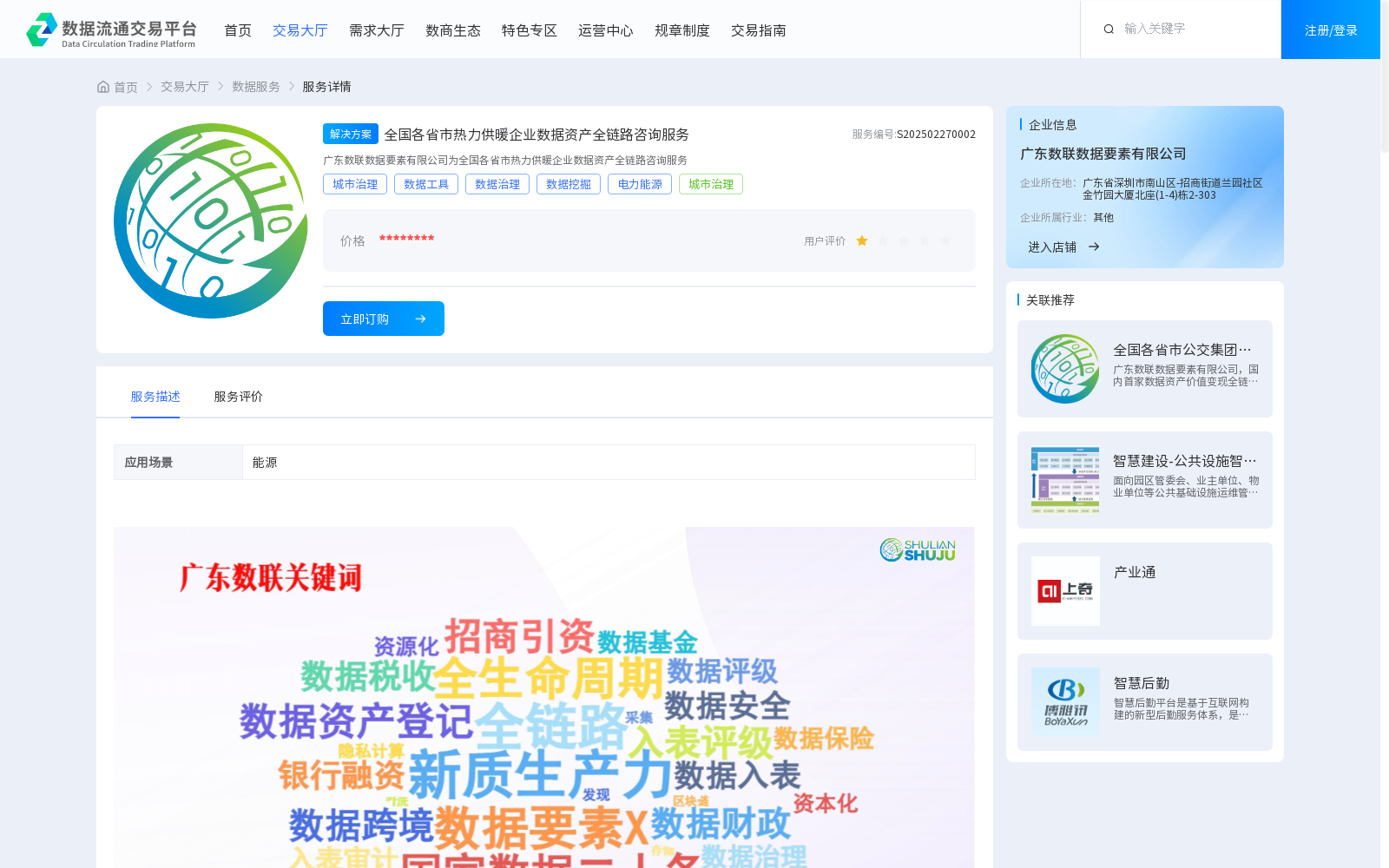The image size is (1389, 868).
Task: Select the 电力能源 tag
Action: [x=640, y=184]
